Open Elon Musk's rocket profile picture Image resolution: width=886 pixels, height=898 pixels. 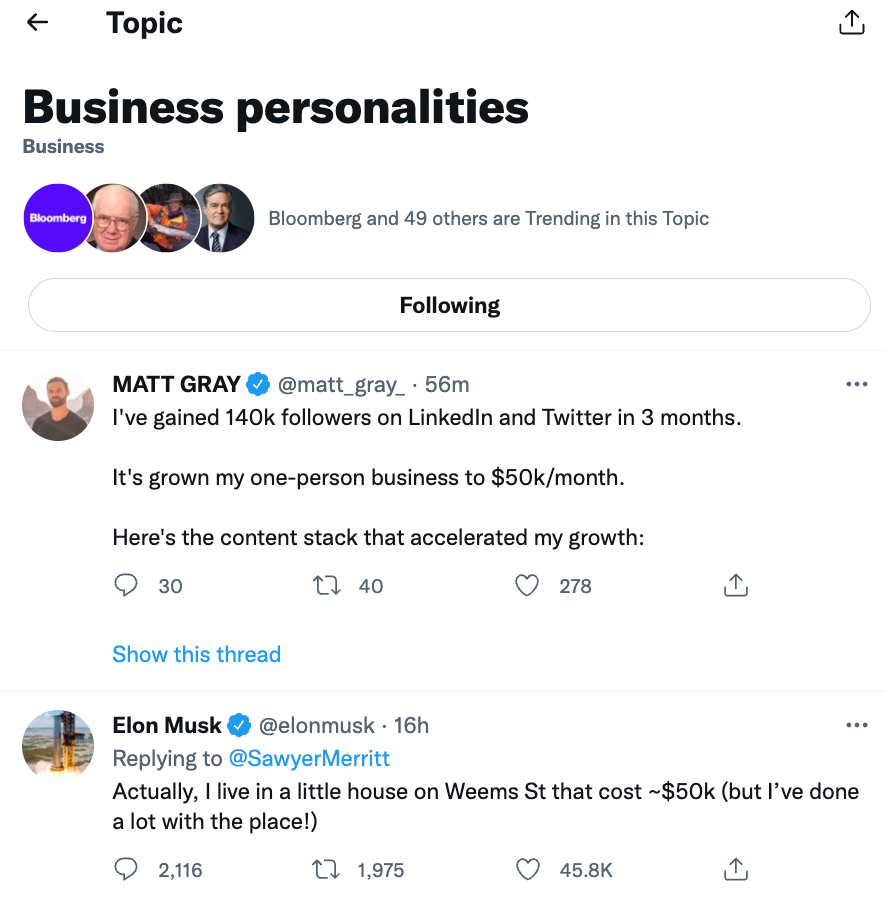(x=58, y=745)
